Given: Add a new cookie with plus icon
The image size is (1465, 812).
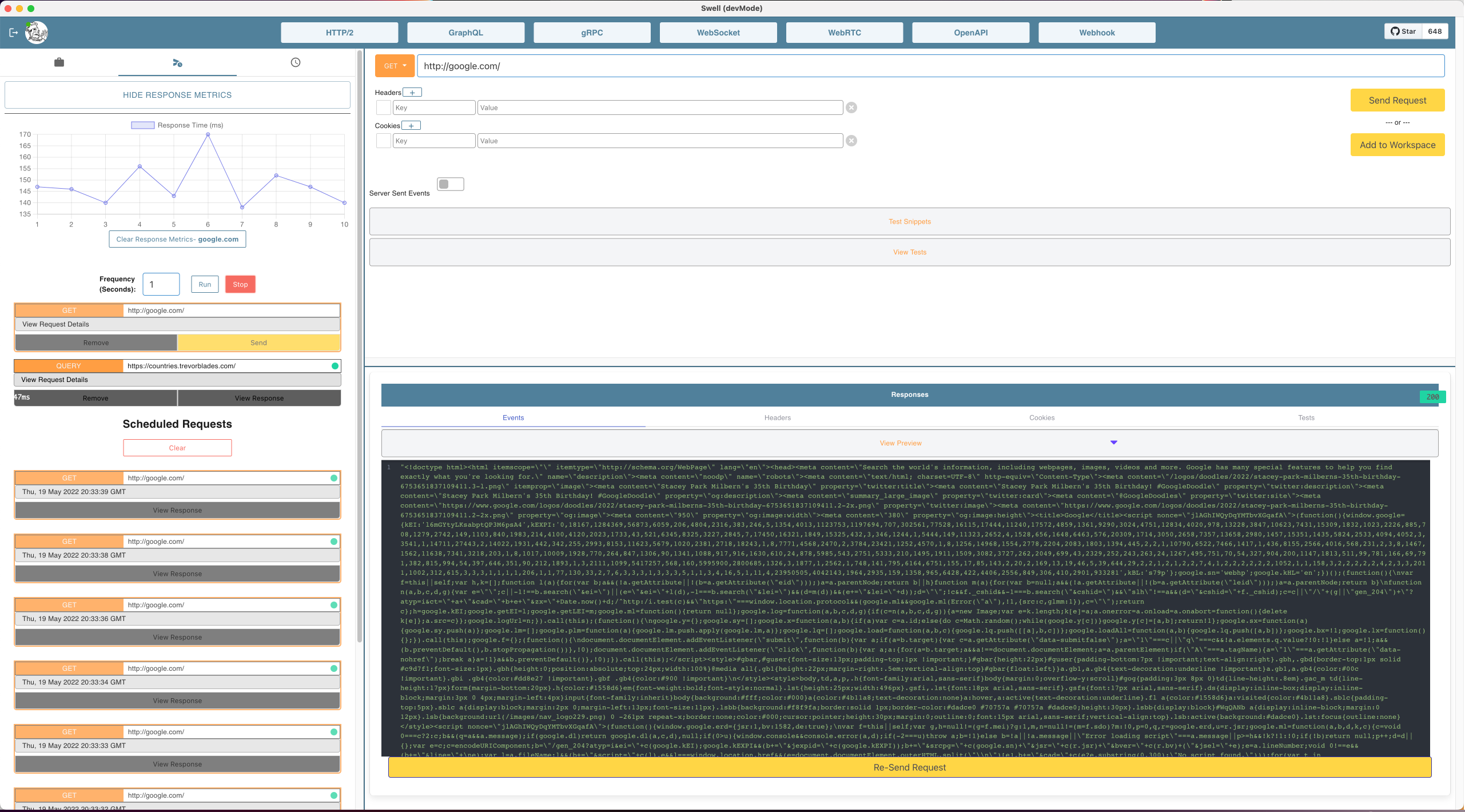Looking at the screenshot, I should point(411,126).
